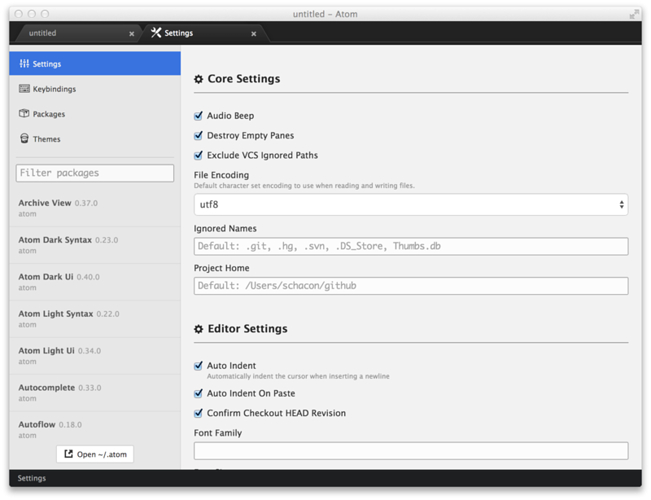Open the File Encoding utf8 dropdown
The image size is (651, 500).
click(x=410, y=205)
